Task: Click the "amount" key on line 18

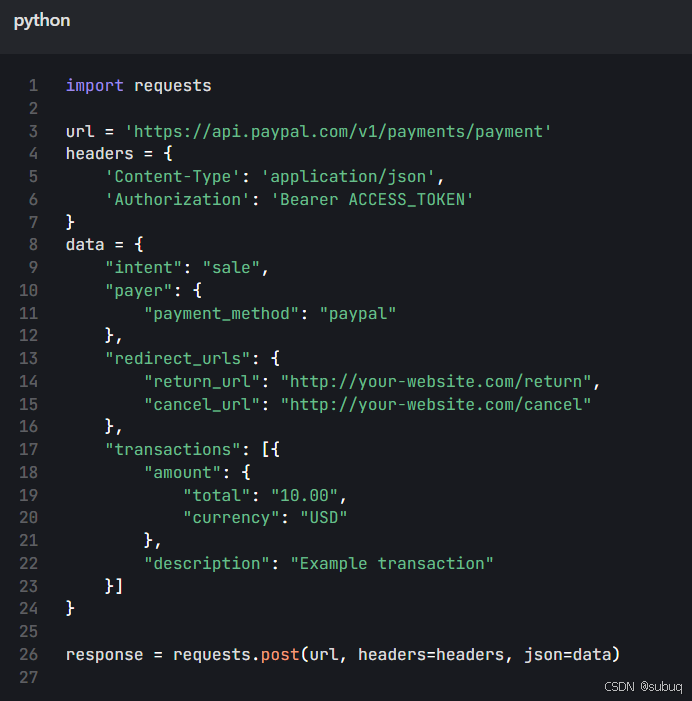Action: pos(182,473)
